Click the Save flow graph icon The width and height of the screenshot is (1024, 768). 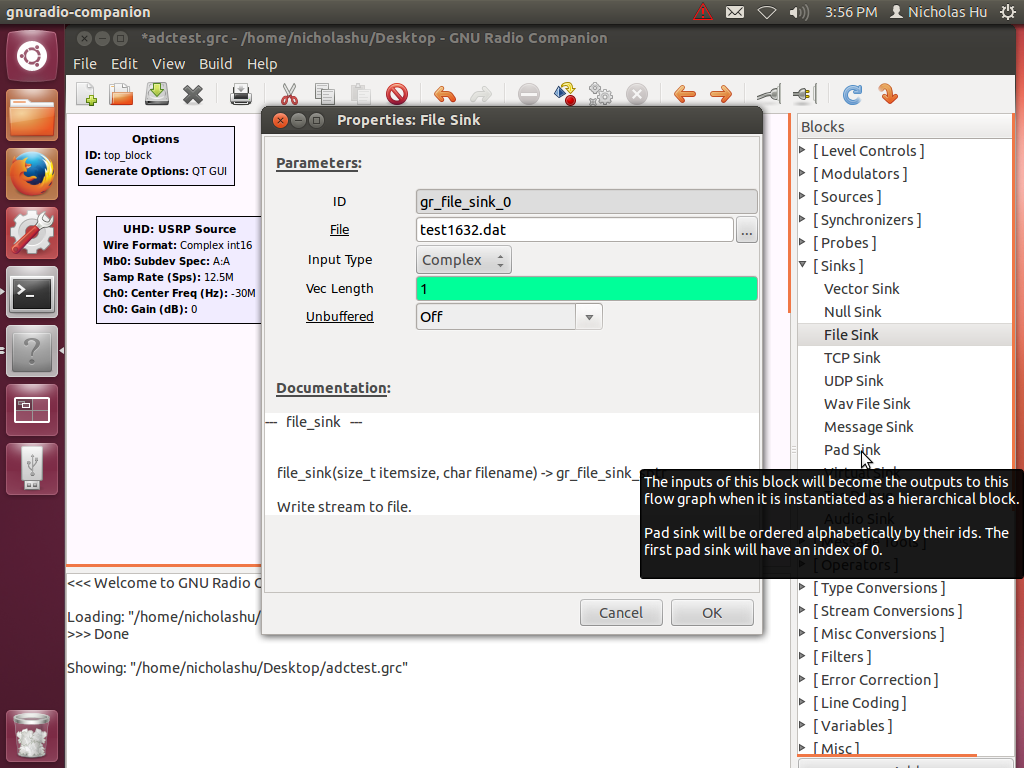click(x=157, y=95)
